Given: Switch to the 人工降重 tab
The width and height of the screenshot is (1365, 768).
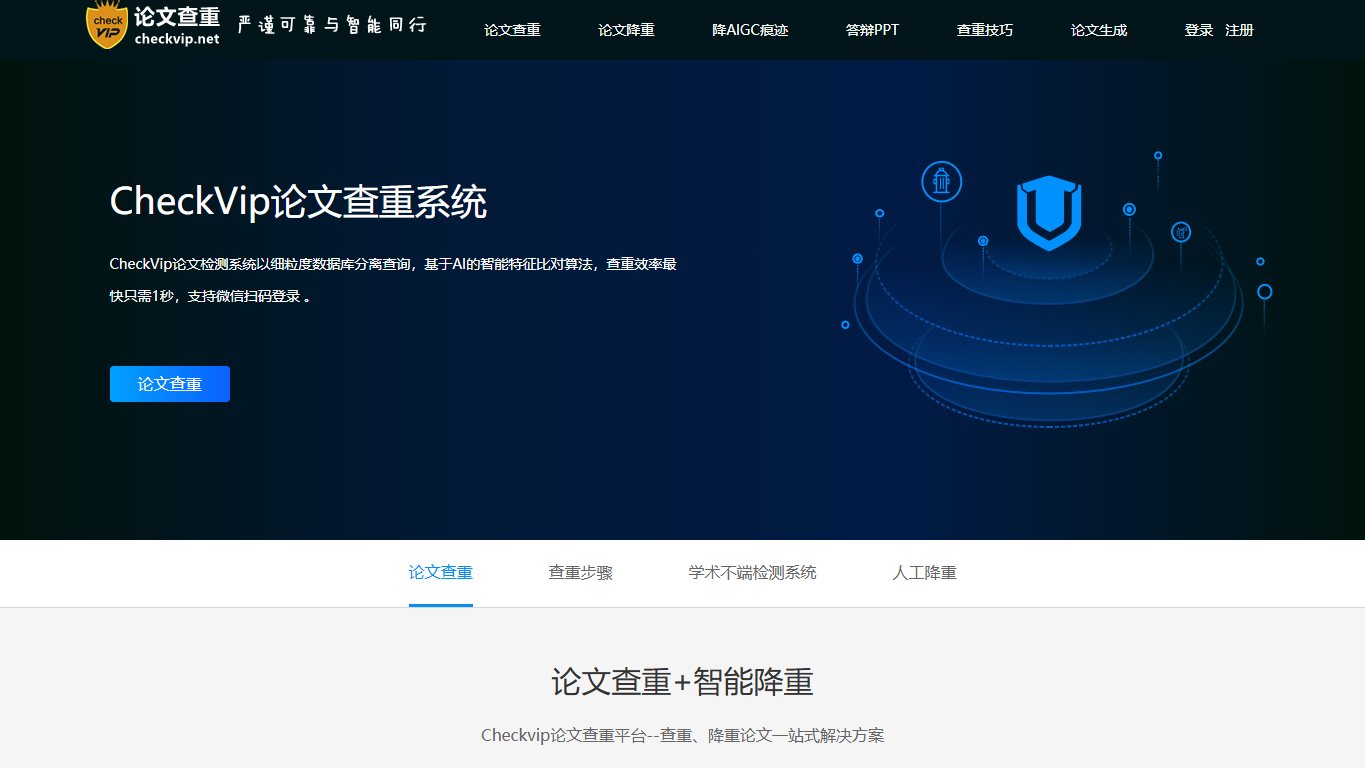Looking at the screenshot, I should (924, 573).
